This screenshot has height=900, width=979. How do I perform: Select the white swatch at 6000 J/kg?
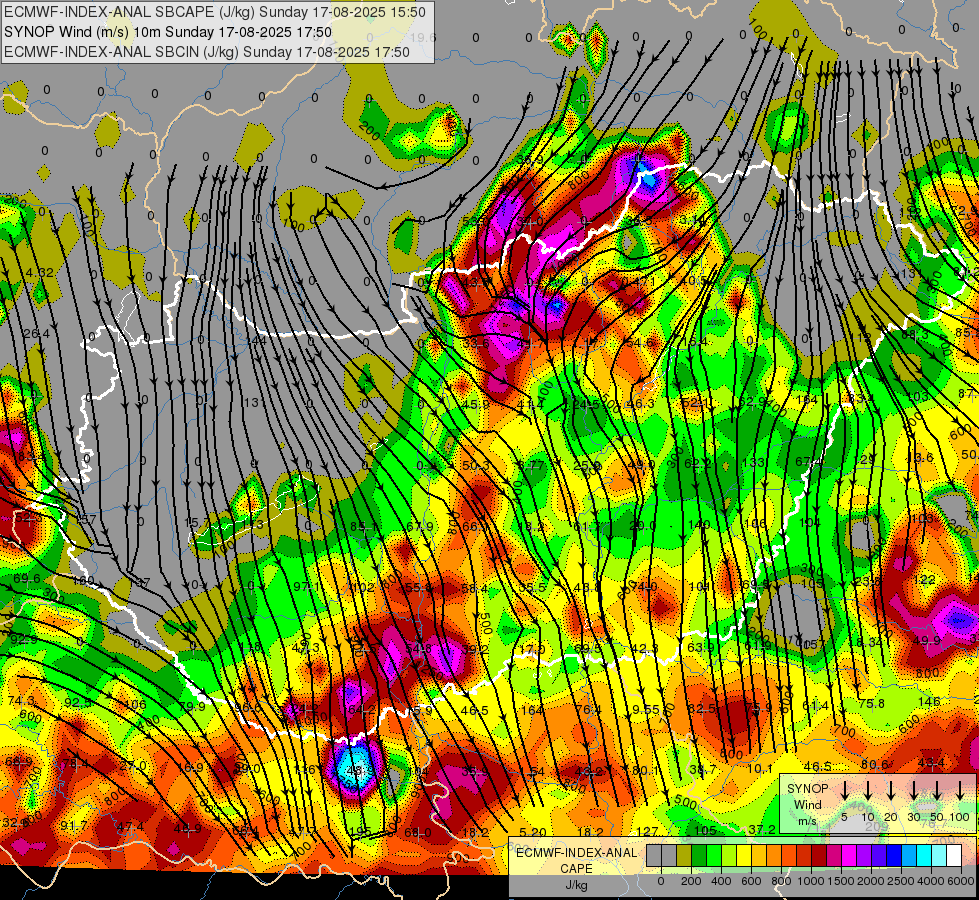click(953, 855)
